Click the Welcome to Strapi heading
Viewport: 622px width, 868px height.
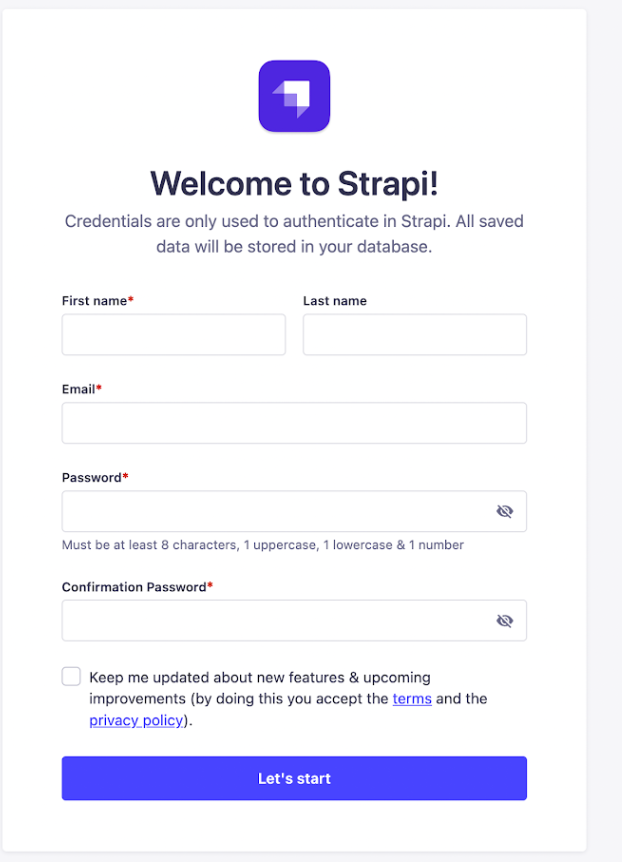[294, 183]
